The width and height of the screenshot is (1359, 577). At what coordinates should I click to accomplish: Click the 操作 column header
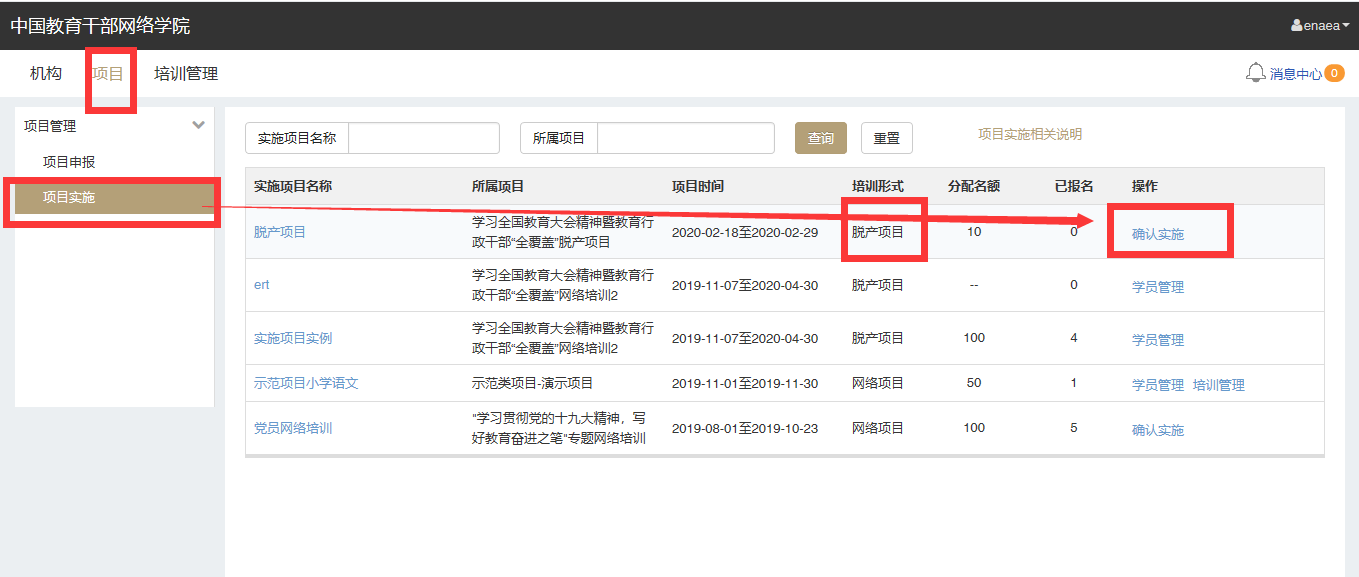point(1145,186)
